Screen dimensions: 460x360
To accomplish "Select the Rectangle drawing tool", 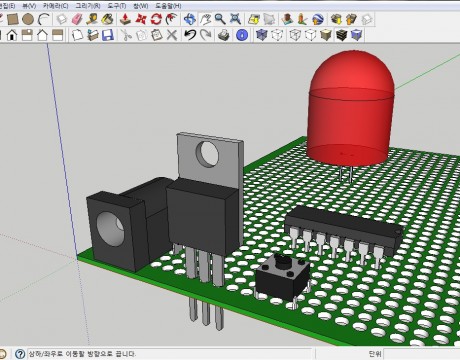I will pos(13,19).
